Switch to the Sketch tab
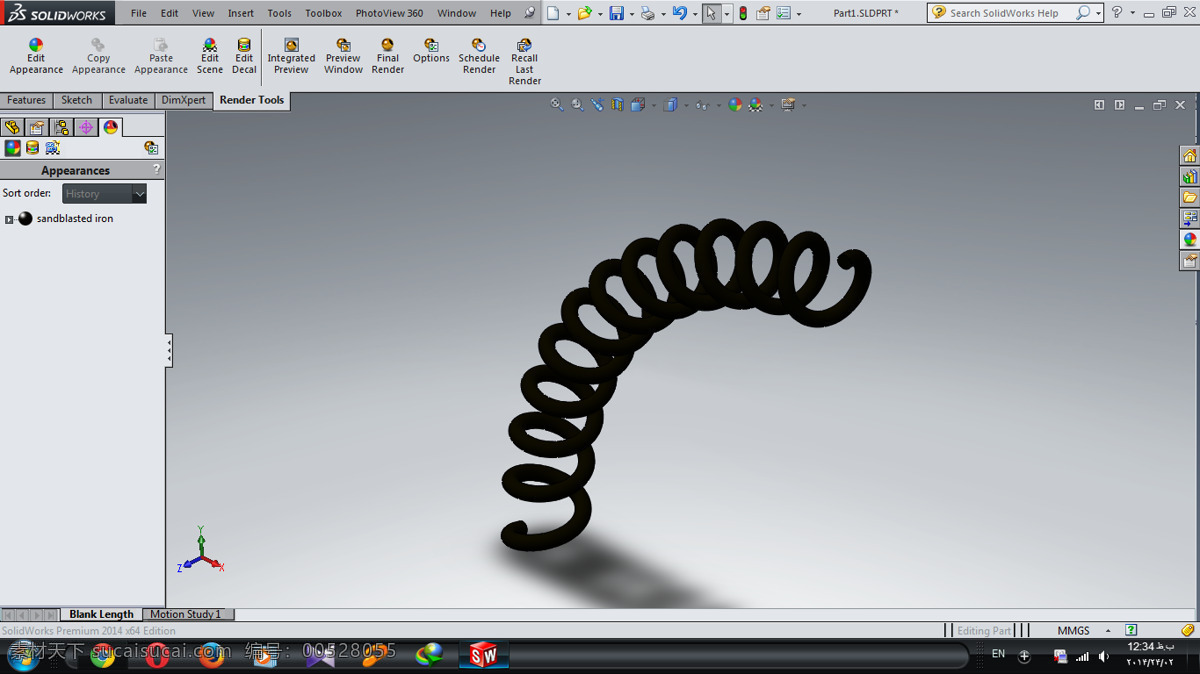This screenshot has width=1200, height=674. click(76, 100)
